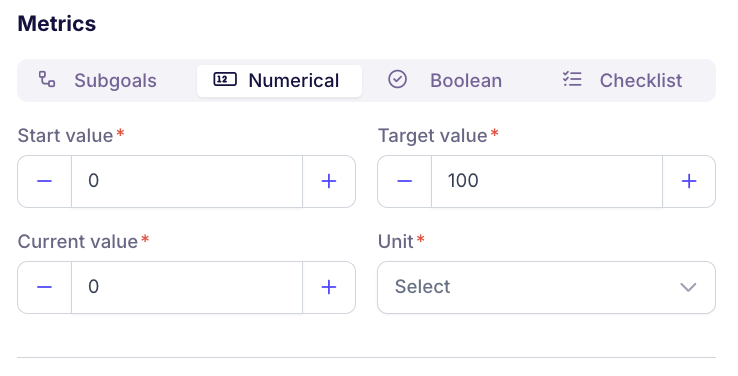738x376 pixels.
Task: Open the Unit Select dropdown
Action: click(x=546, y=287)
